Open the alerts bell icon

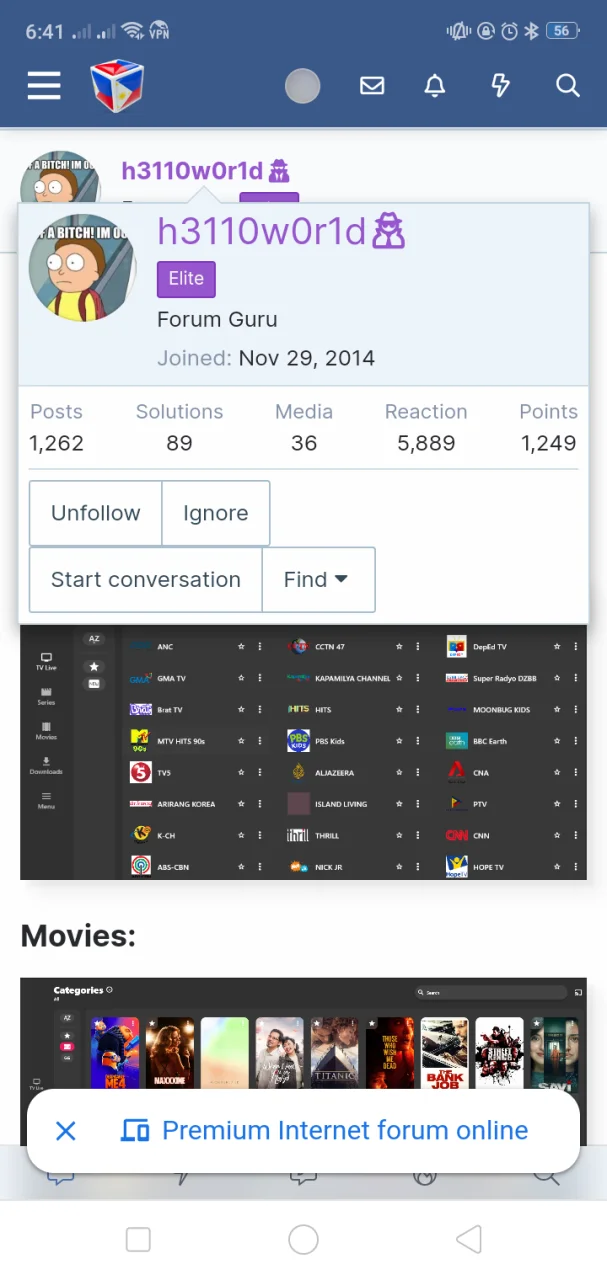click(x=435, y=86)
